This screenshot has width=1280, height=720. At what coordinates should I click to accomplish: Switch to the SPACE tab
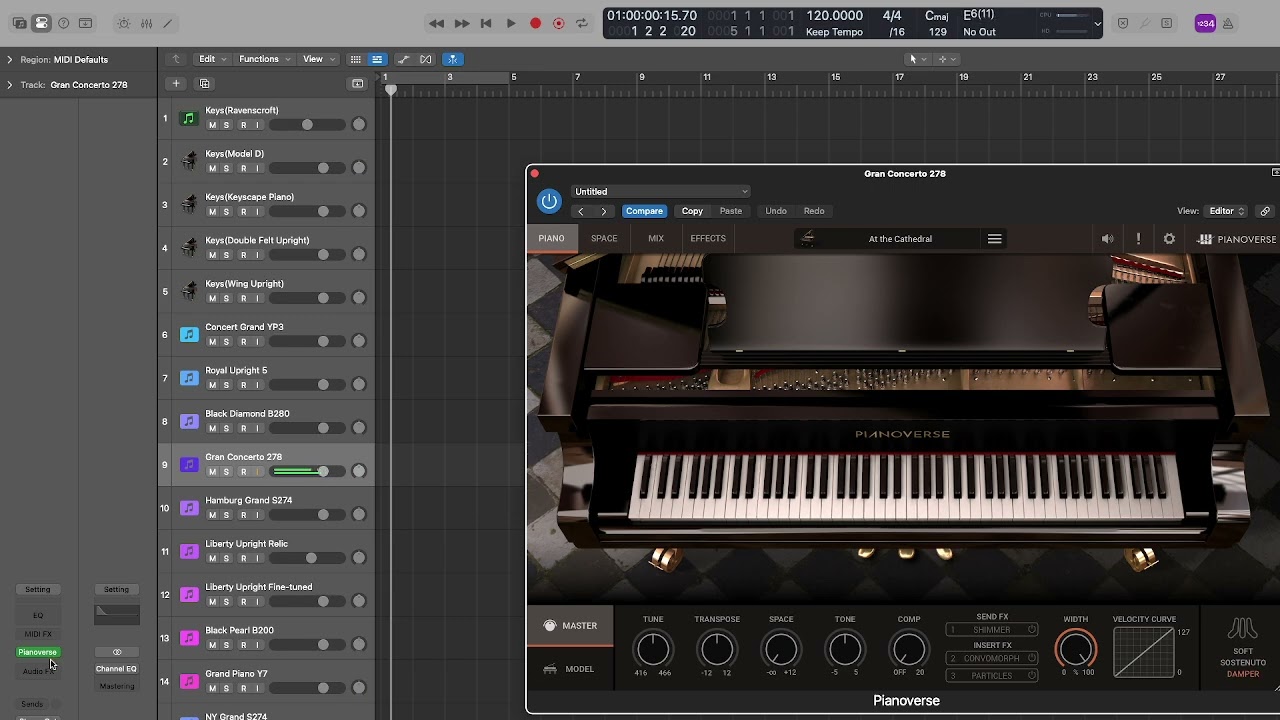(x=604, y=239)
